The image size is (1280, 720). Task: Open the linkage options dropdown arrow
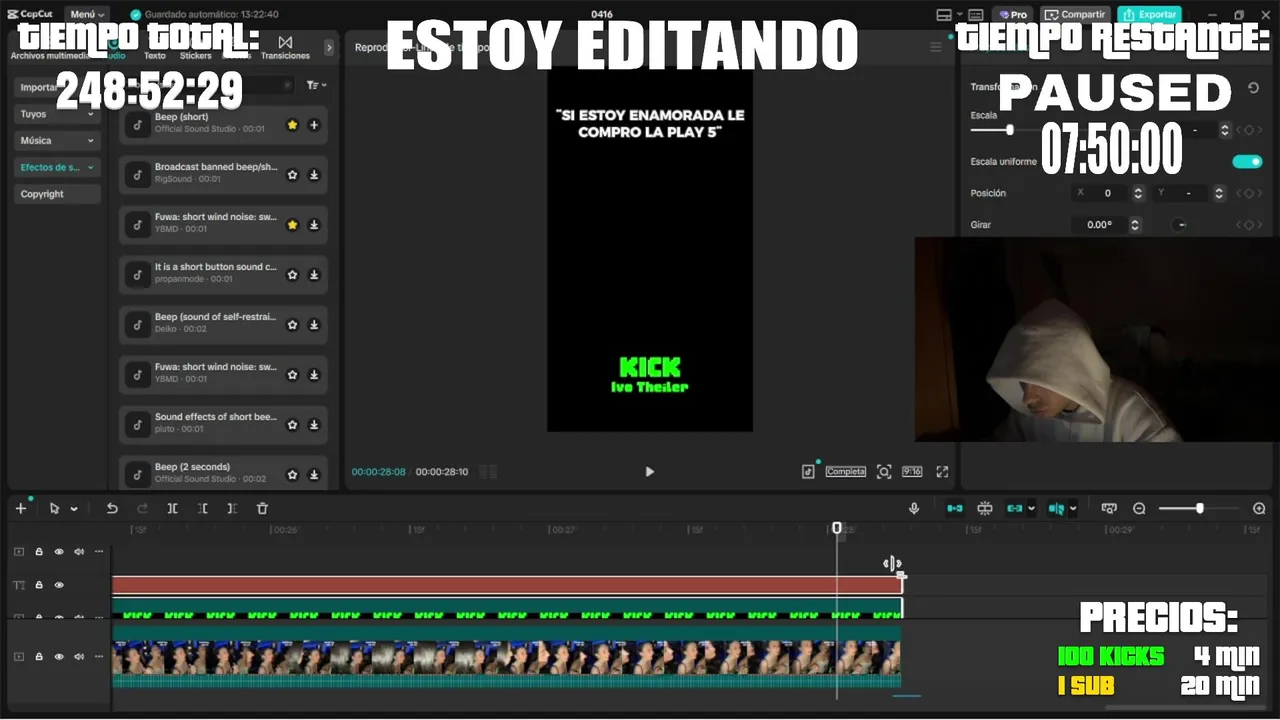pyautogui.click(x=1031, y=508)
